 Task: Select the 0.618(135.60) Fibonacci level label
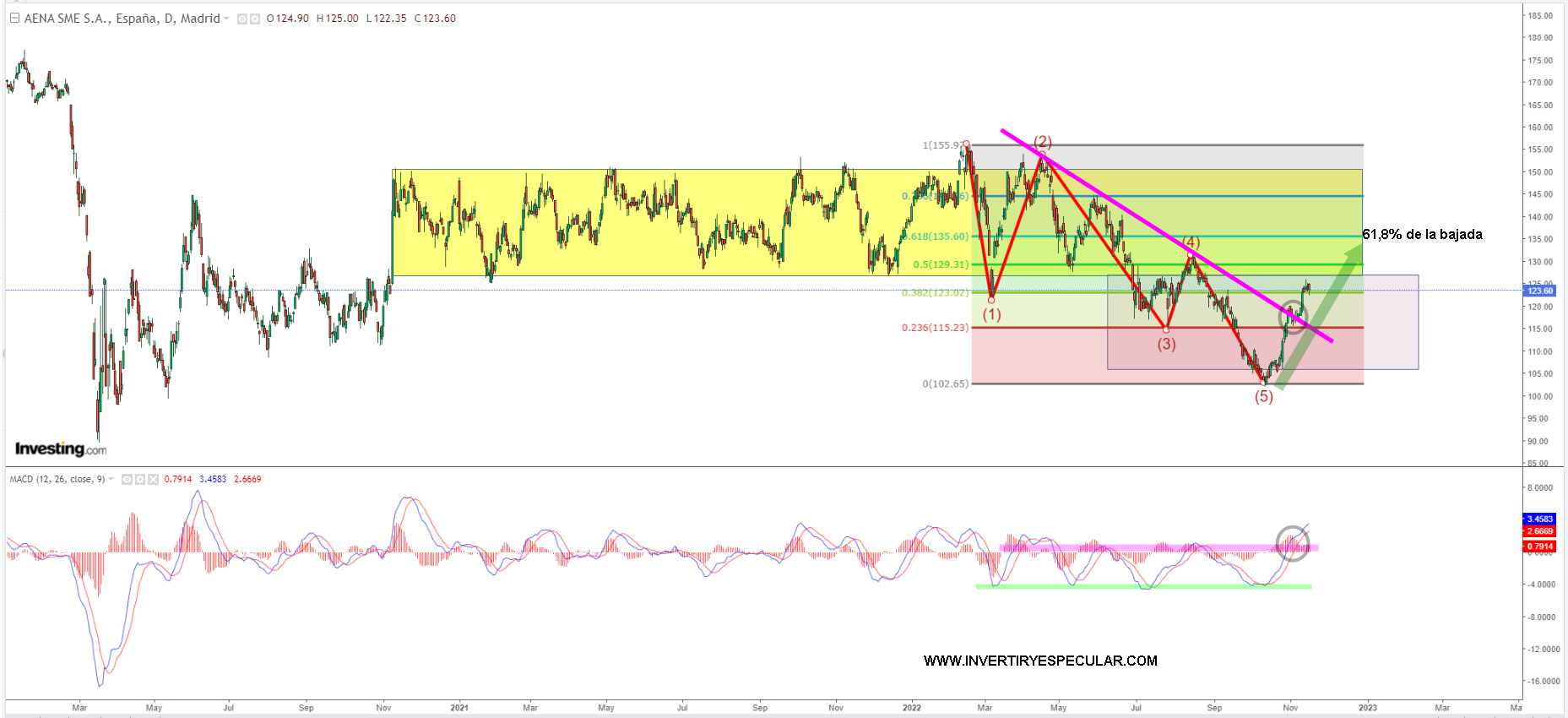point(938,237)
